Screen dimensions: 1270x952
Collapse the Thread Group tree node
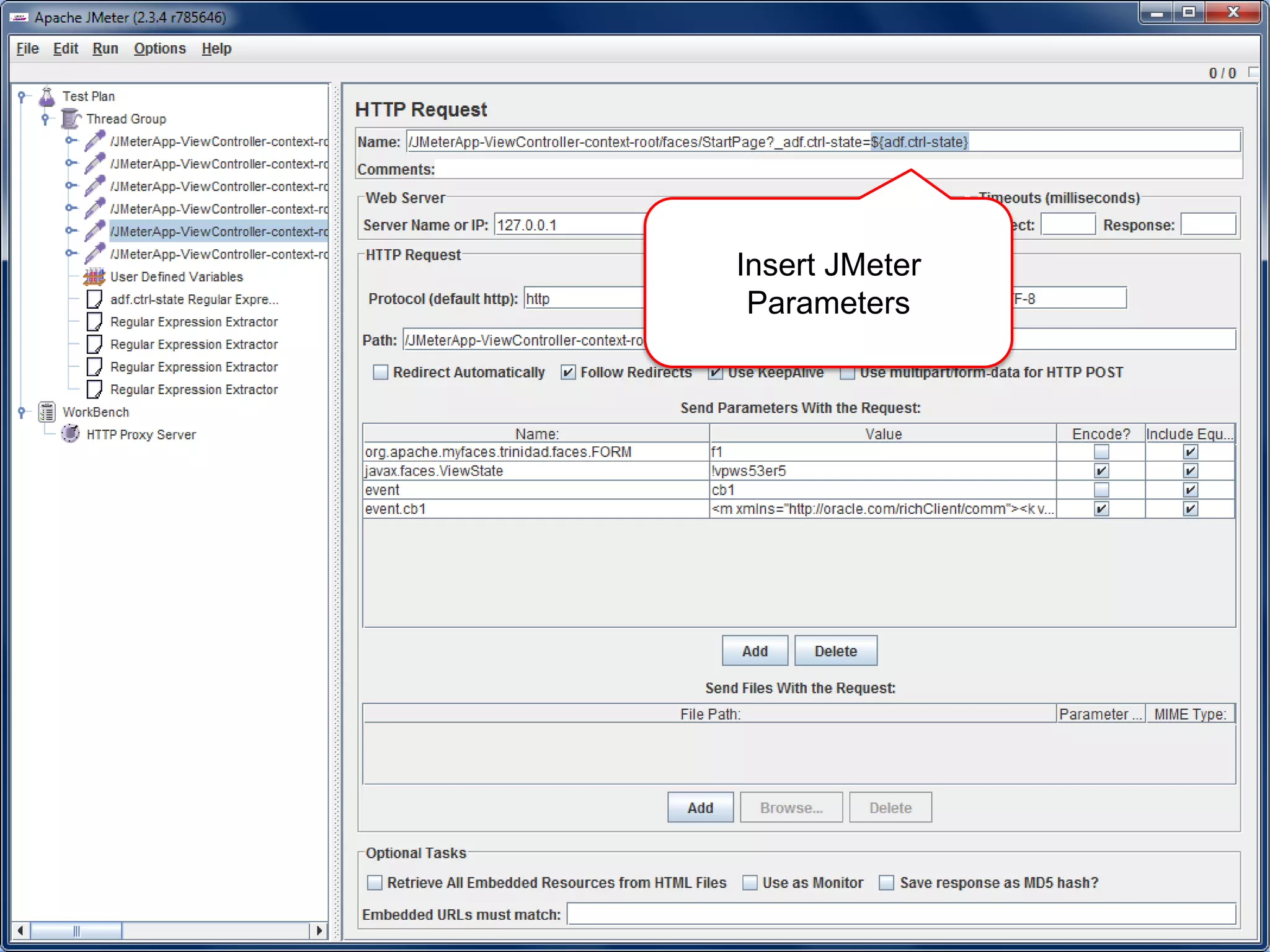point(45,118)
